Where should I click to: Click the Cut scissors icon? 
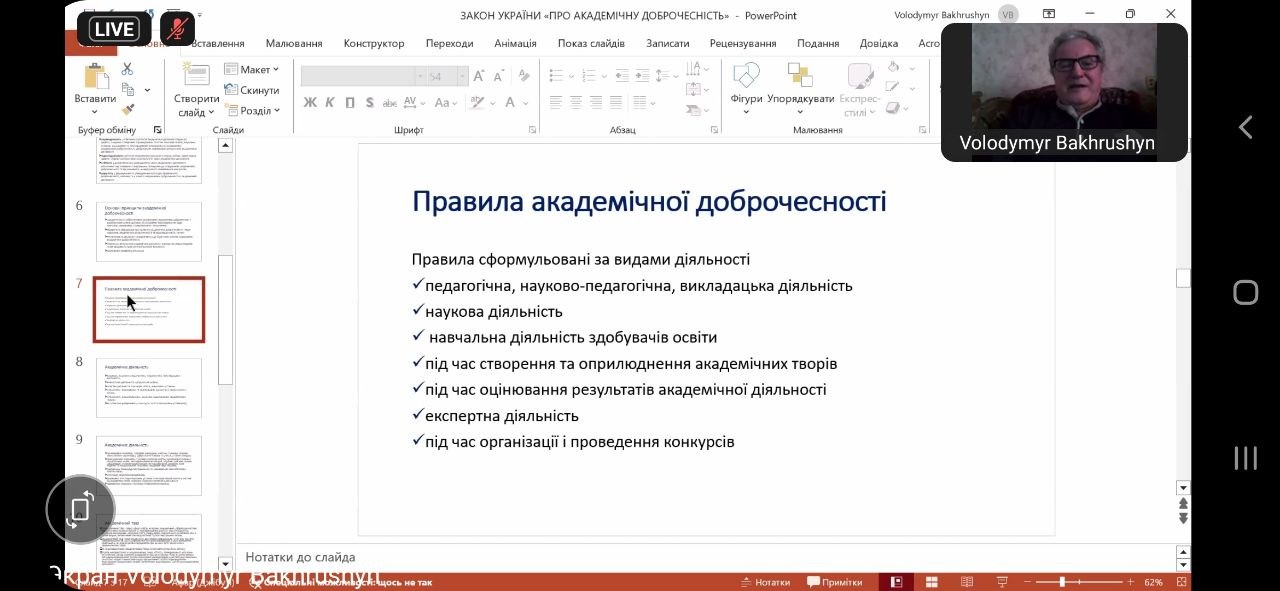click(127, 69)
